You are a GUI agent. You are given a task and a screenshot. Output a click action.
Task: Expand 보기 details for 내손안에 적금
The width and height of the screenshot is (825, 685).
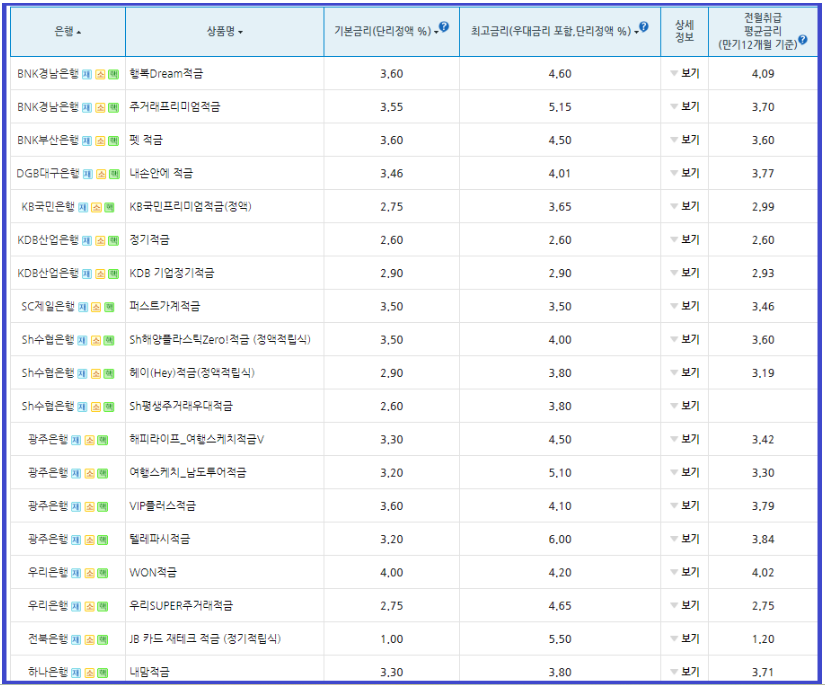point(685,173)
